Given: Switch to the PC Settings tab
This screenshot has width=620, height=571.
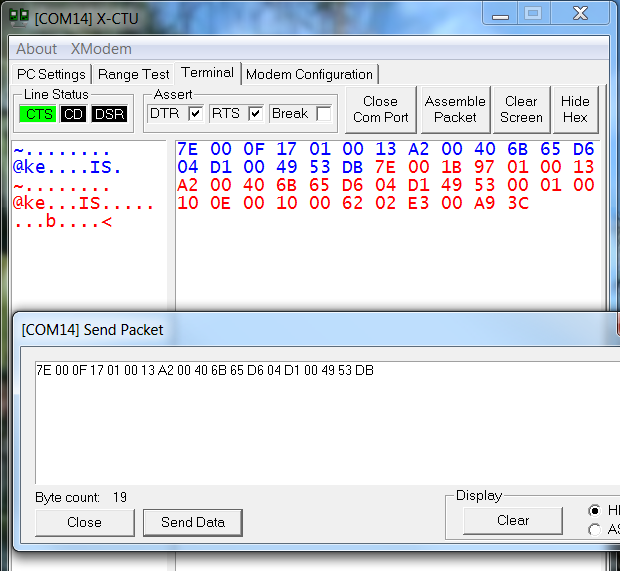Looking at the screenshot, I should (x=51, y=74).
